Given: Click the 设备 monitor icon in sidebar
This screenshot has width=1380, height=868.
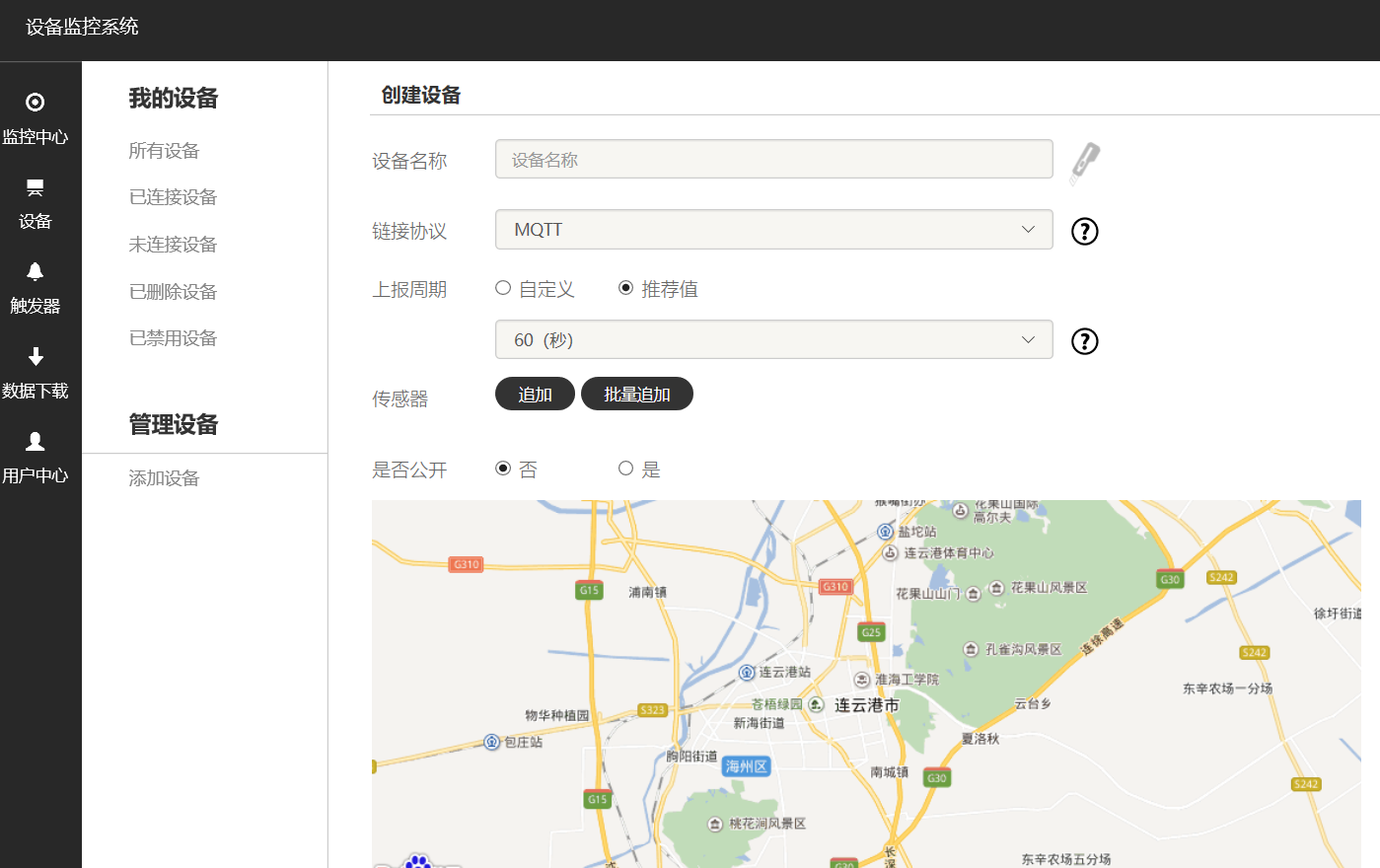Looking at the screenshot, I should (35, 187).
